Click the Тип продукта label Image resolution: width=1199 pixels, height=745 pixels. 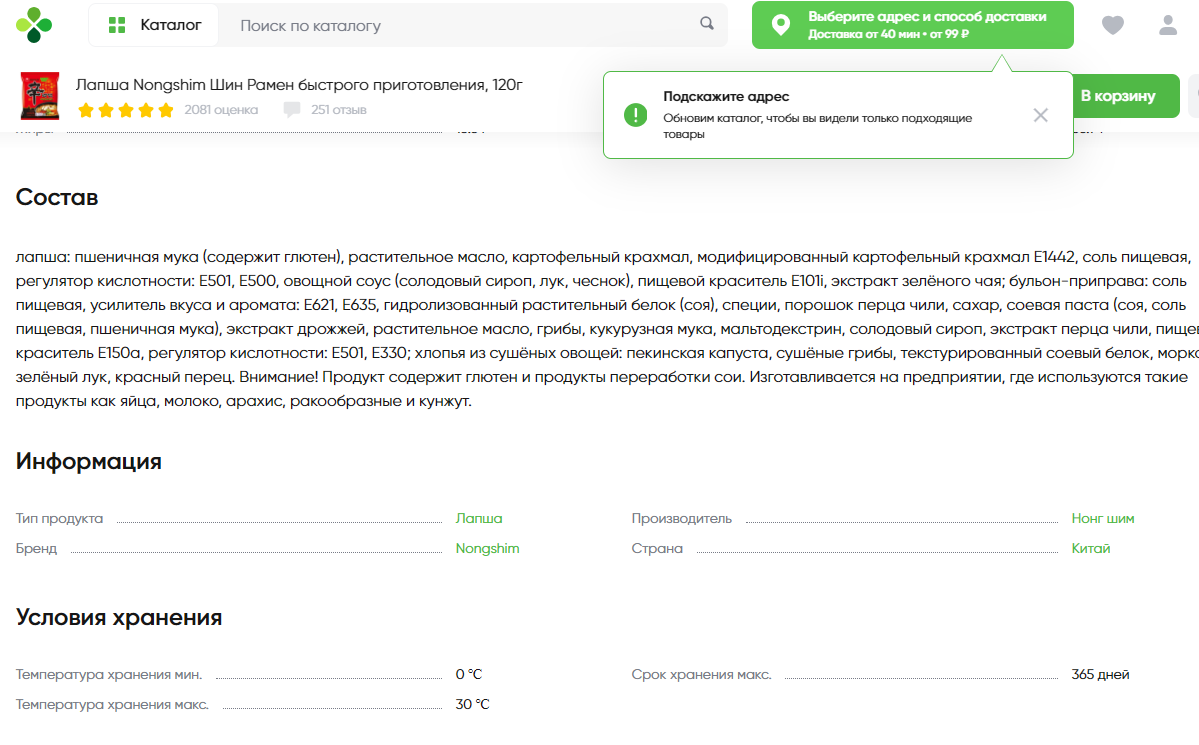pos(59,519)
